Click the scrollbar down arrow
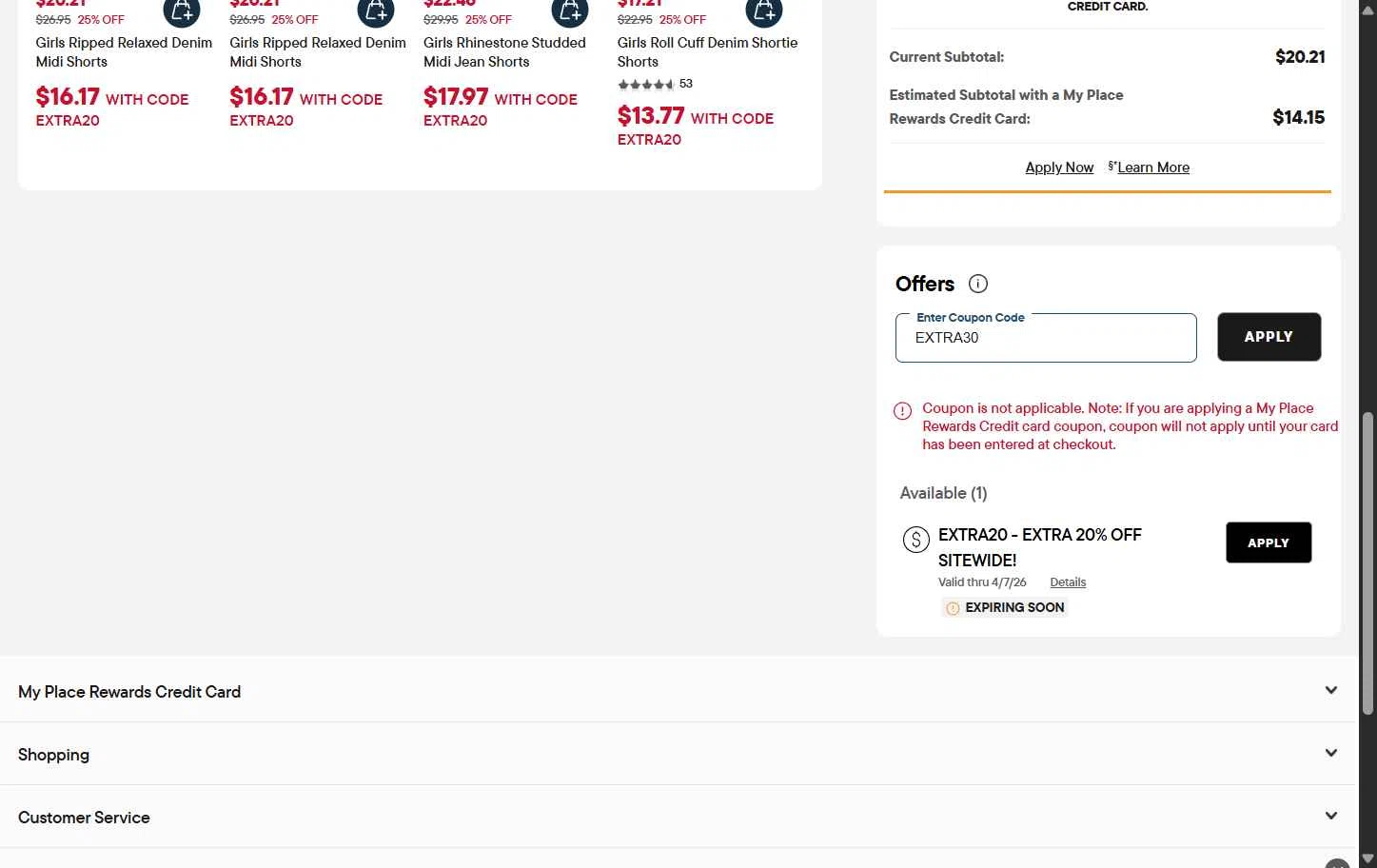Image resolution: width=1377 pixels, height=868 pixels. tap(1367, 858)
